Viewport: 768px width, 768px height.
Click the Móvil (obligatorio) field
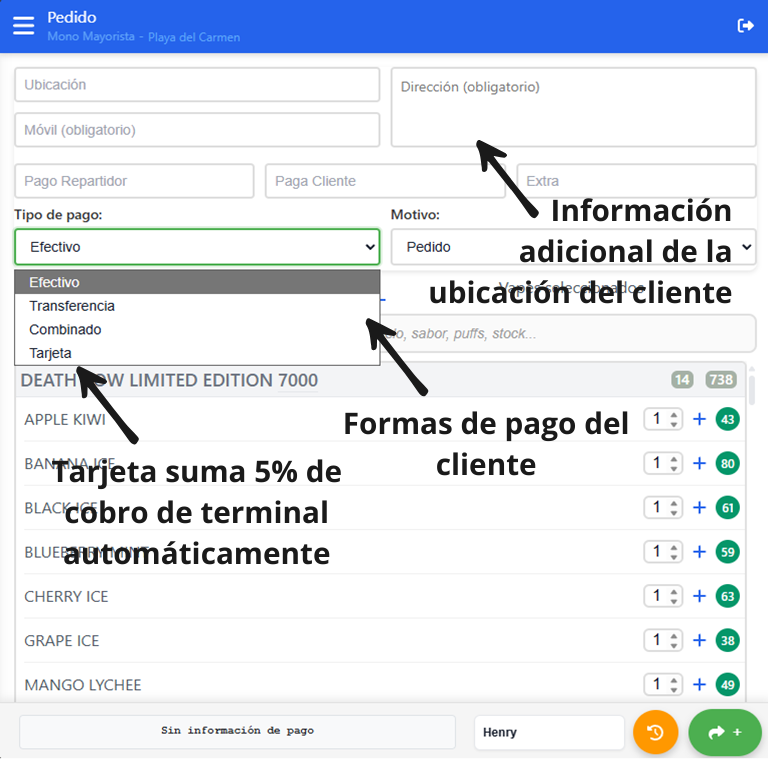(197, 130)
